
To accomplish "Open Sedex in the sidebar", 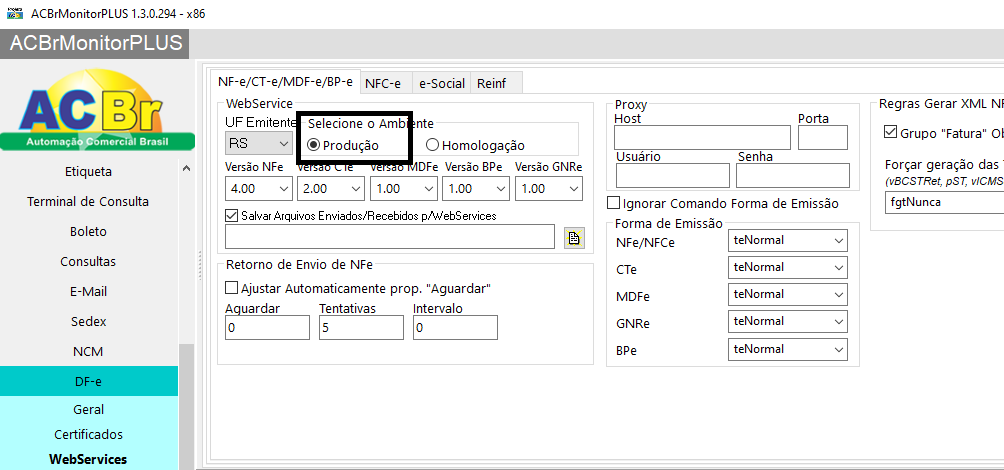I will click(x=88, y=322).
